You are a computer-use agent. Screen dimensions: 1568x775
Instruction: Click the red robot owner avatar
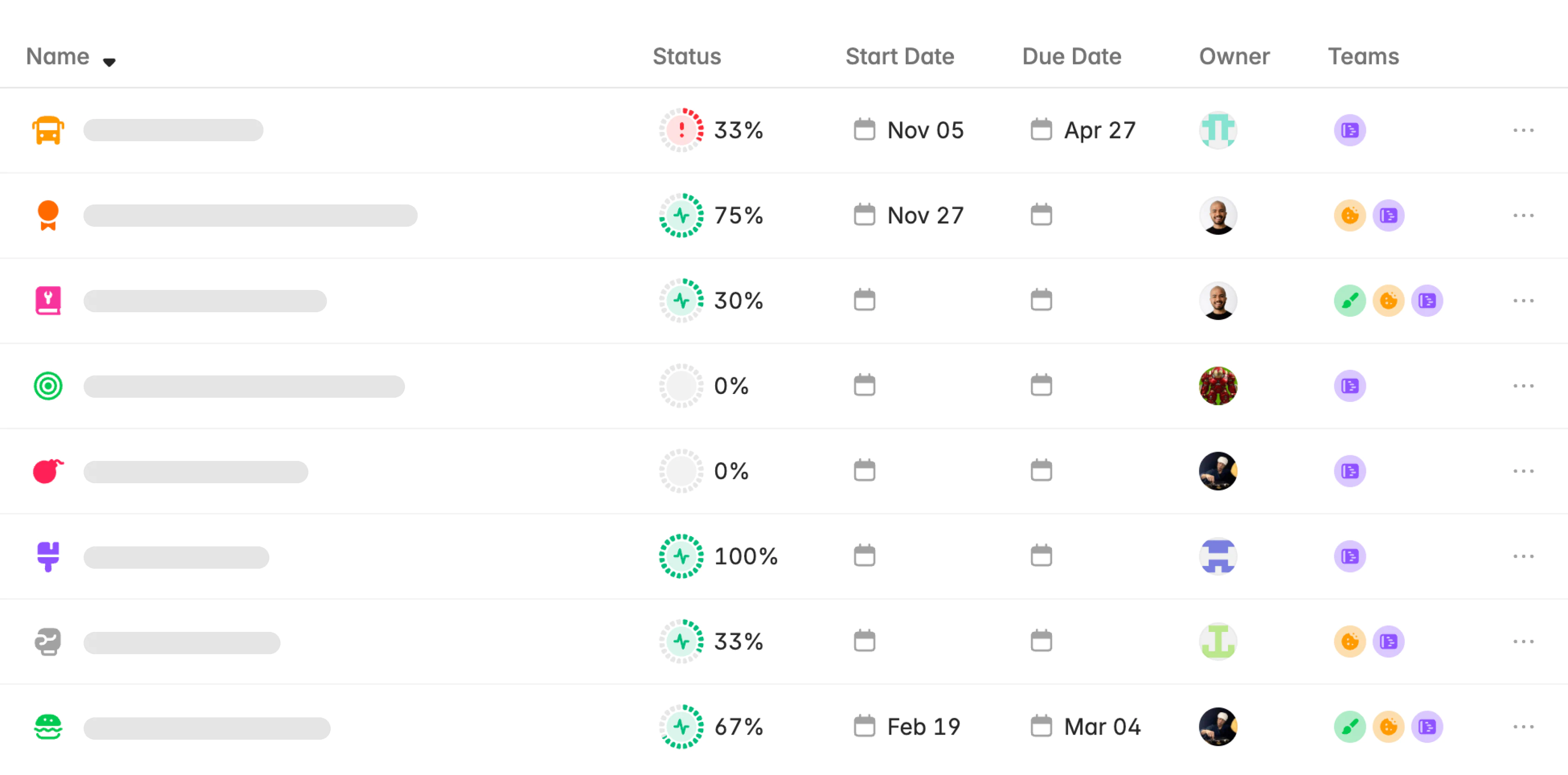pos(1218,385)
